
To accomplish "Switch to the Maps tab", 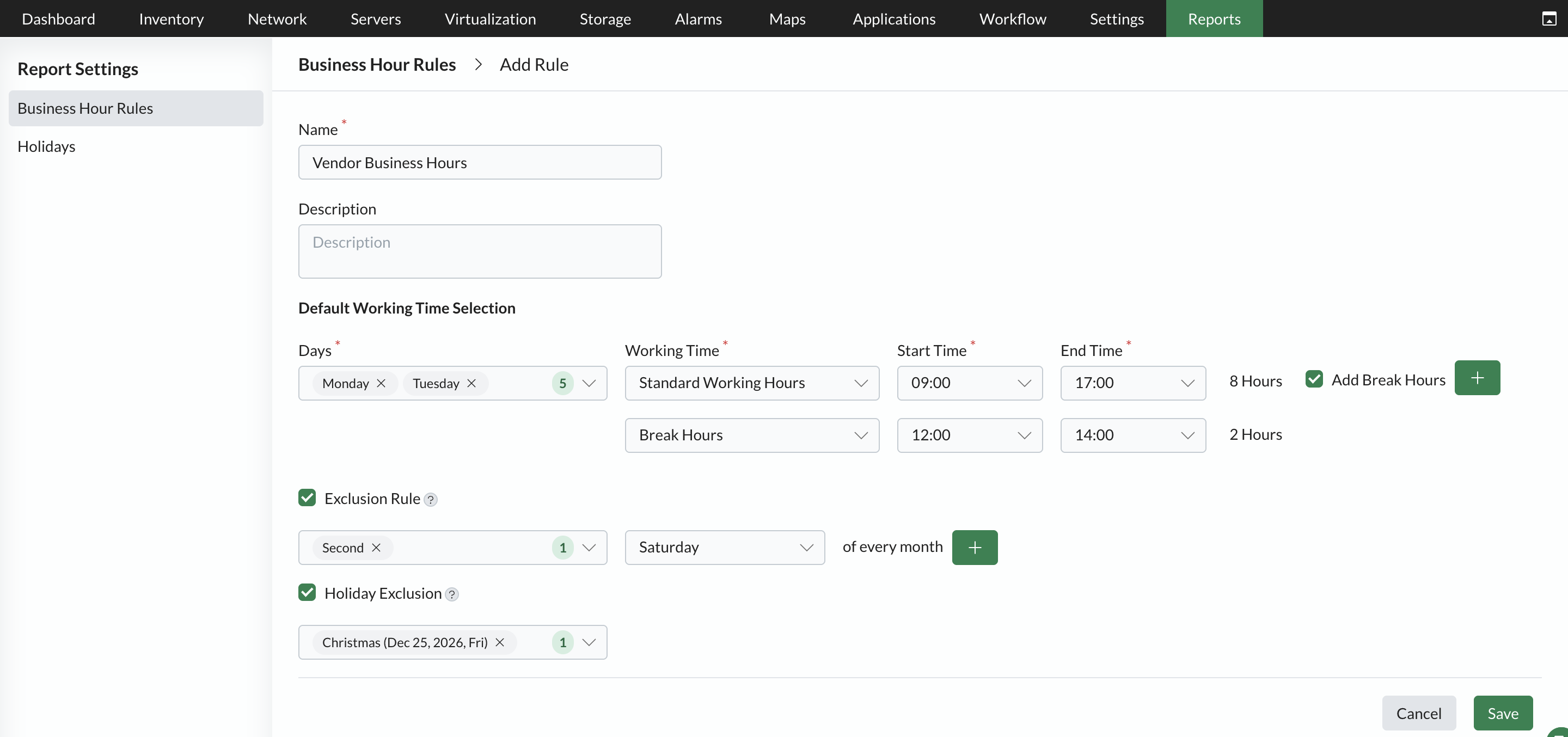I will 787,19.
